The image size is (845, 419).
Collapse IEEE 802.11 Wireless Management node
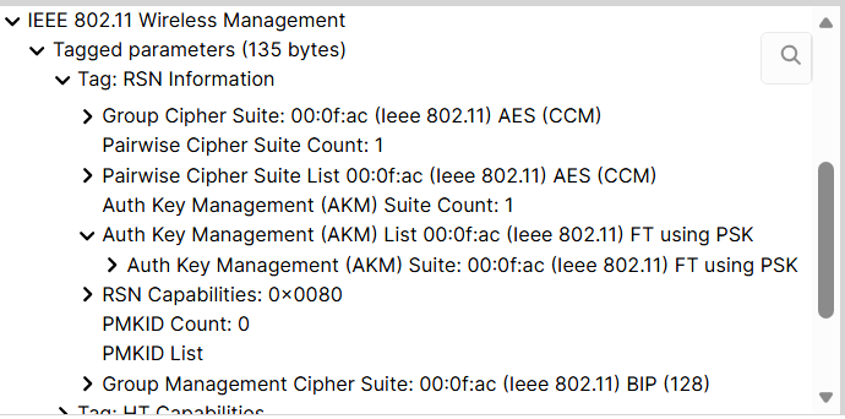pos(12,22)
